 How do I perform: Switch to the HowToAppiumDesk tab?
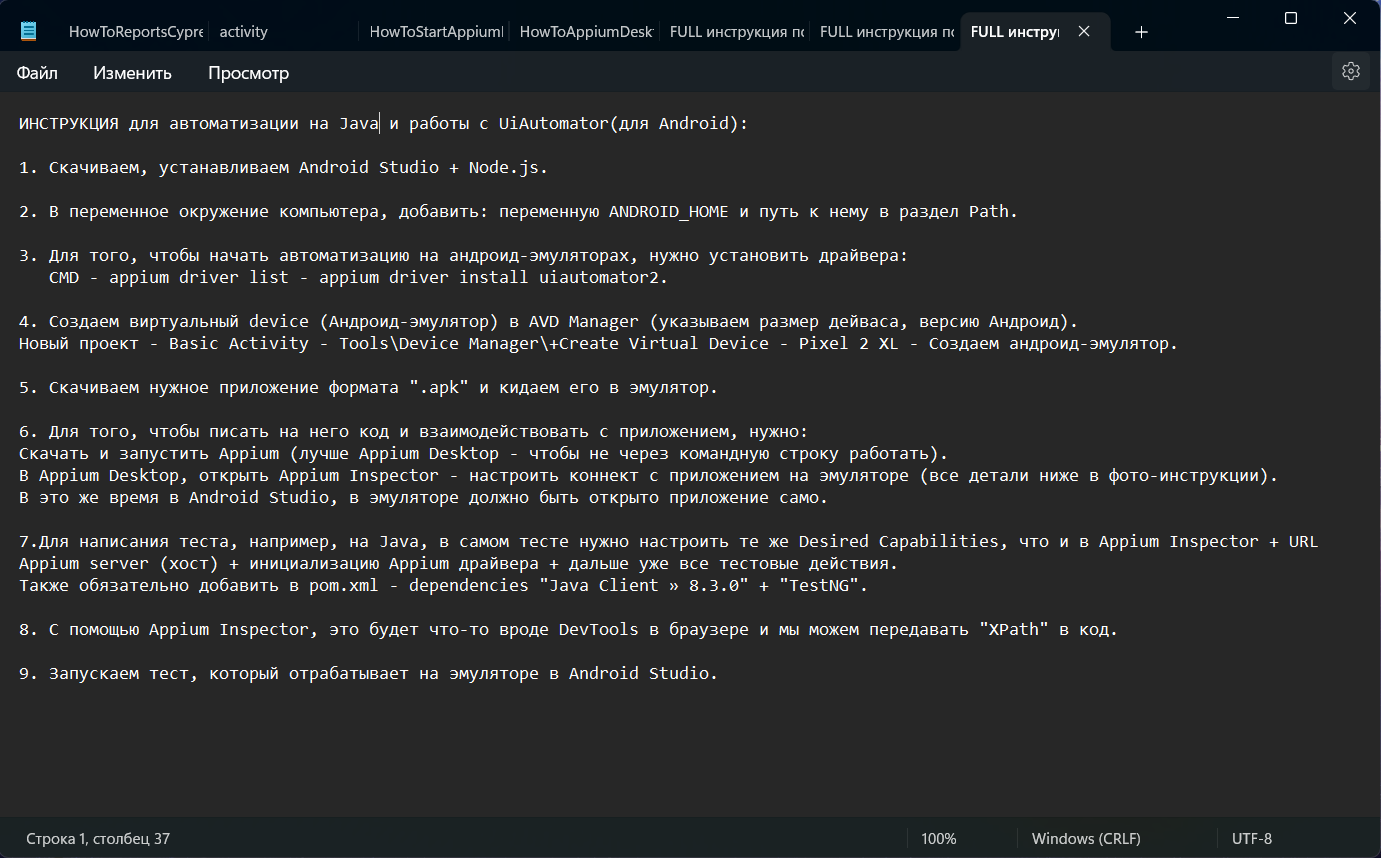pyautogui.click(x=587, y=32)
